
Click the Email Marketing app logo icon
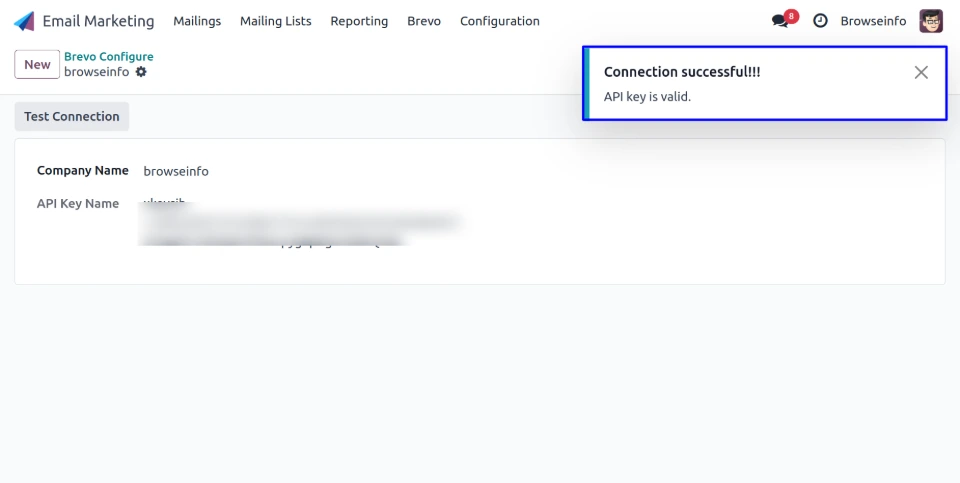click(24, 21)
